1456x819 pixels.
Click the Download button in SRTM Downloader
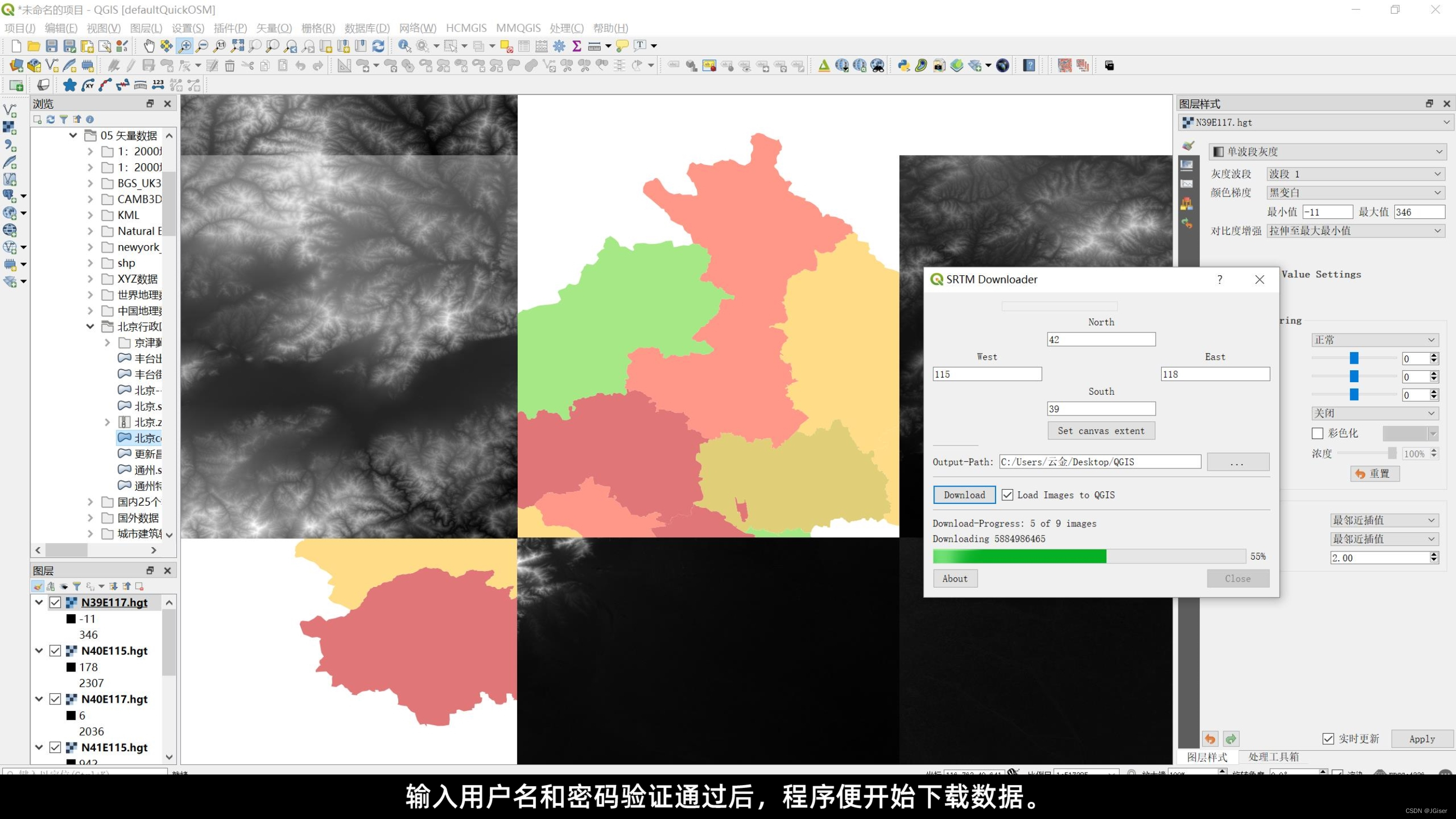click(x=964, y=495)
